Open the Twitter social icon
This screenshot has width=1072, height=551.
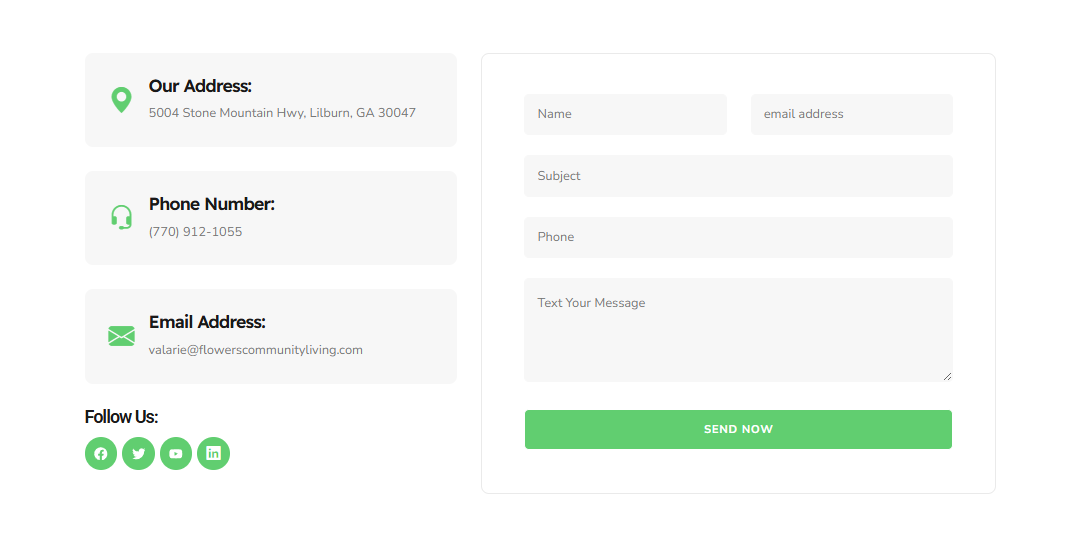139,453
